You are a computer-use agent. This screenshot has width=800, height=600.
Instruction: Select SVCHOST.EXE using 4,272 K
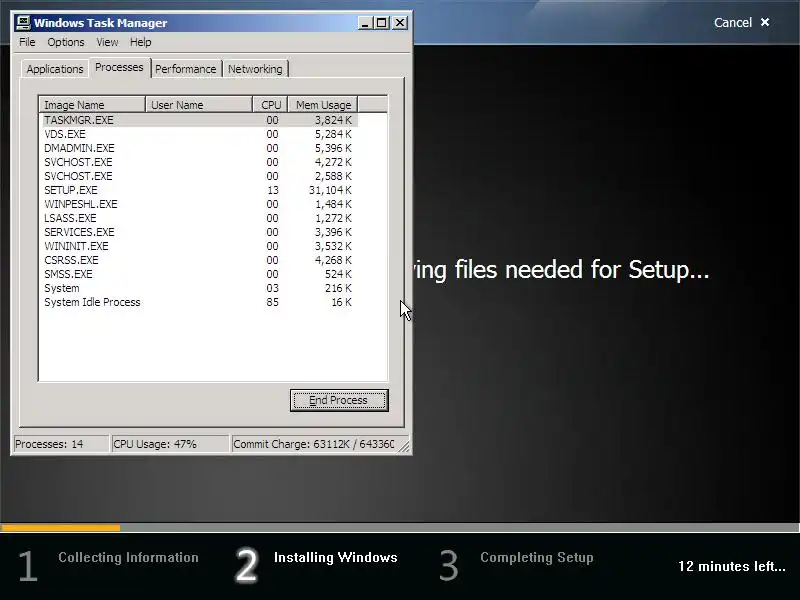[x=199, y=162]
